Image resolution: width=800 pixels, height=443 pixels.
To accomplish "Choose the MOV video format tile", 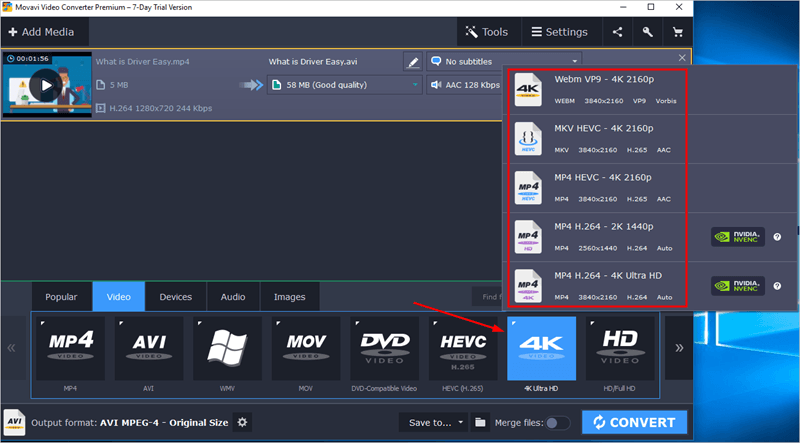I will (x=306, y=349).
